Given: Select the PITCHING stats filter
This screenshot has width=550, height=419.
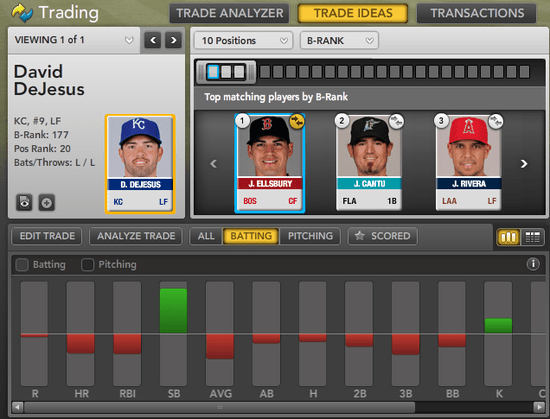Looking at the screenshot, I should point(310,236).
